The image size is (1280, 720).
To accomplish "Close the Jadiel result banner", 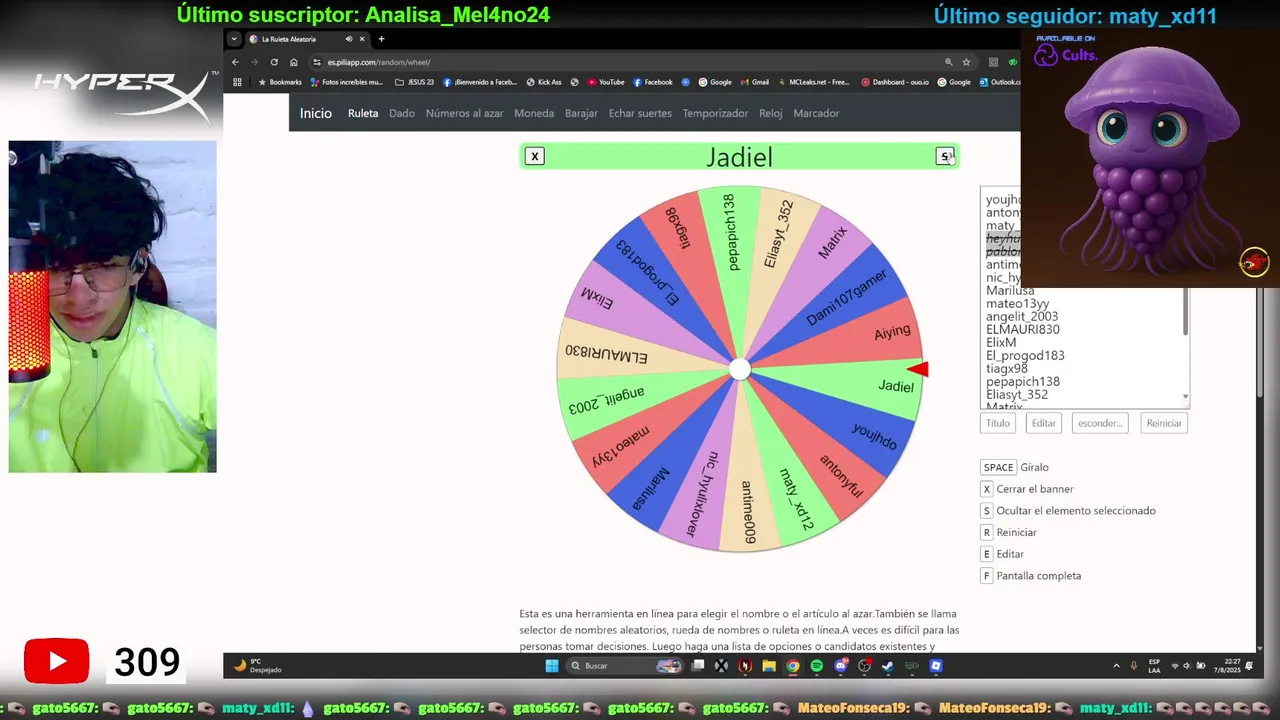I will pos(535,156).
